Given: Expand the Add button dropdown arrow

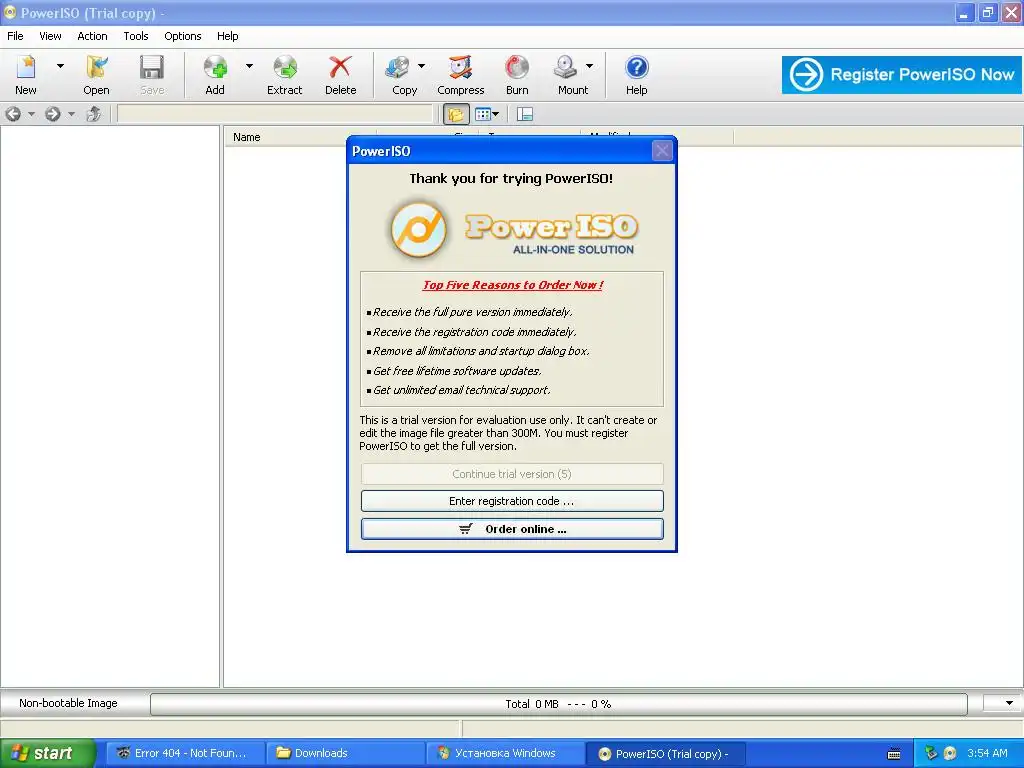Looking at the screenshot, I should click(x=249, y=66).
